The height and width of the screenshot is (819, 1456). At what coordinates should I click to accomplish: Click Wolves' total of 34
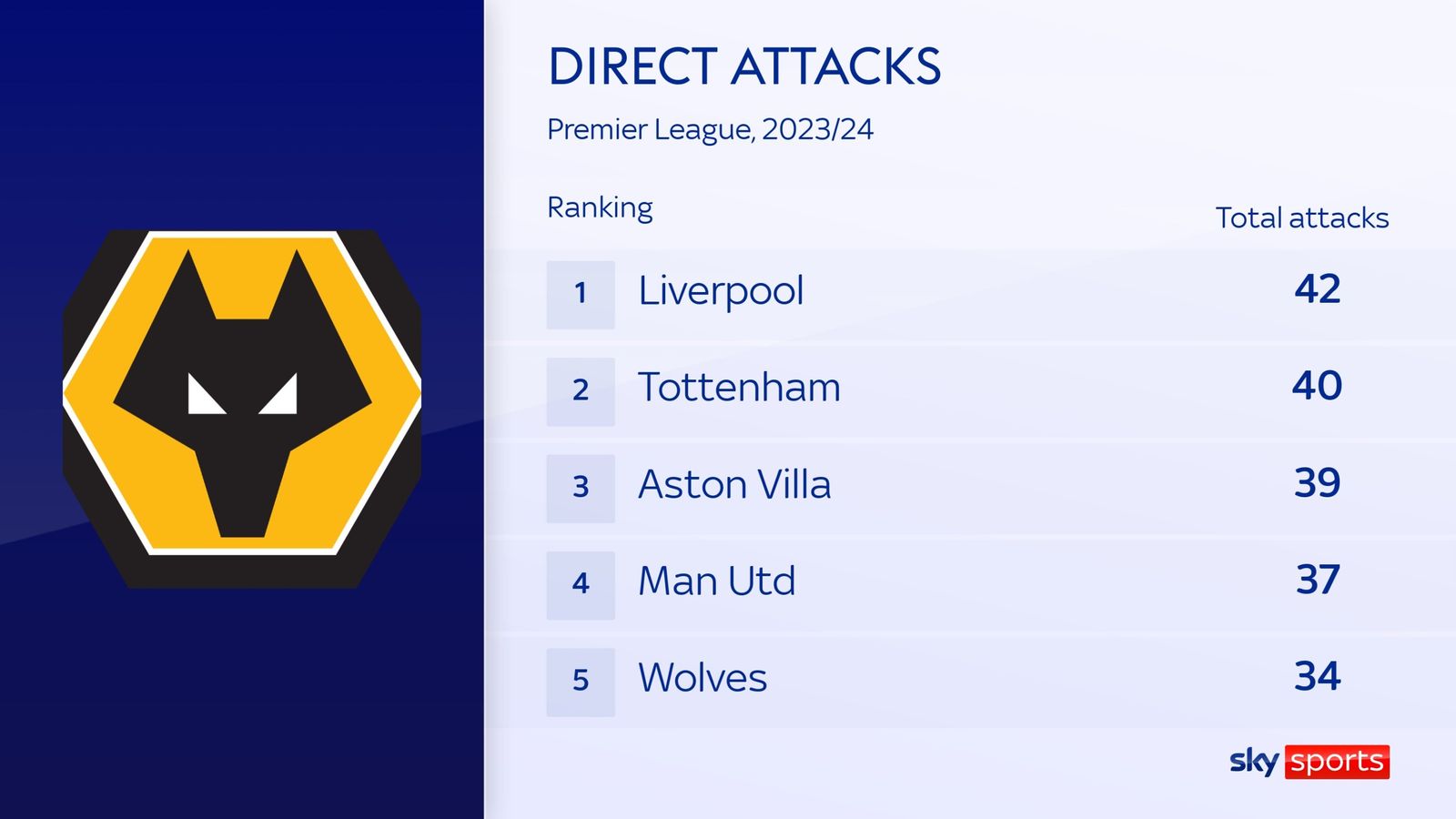click(1317, 676)
